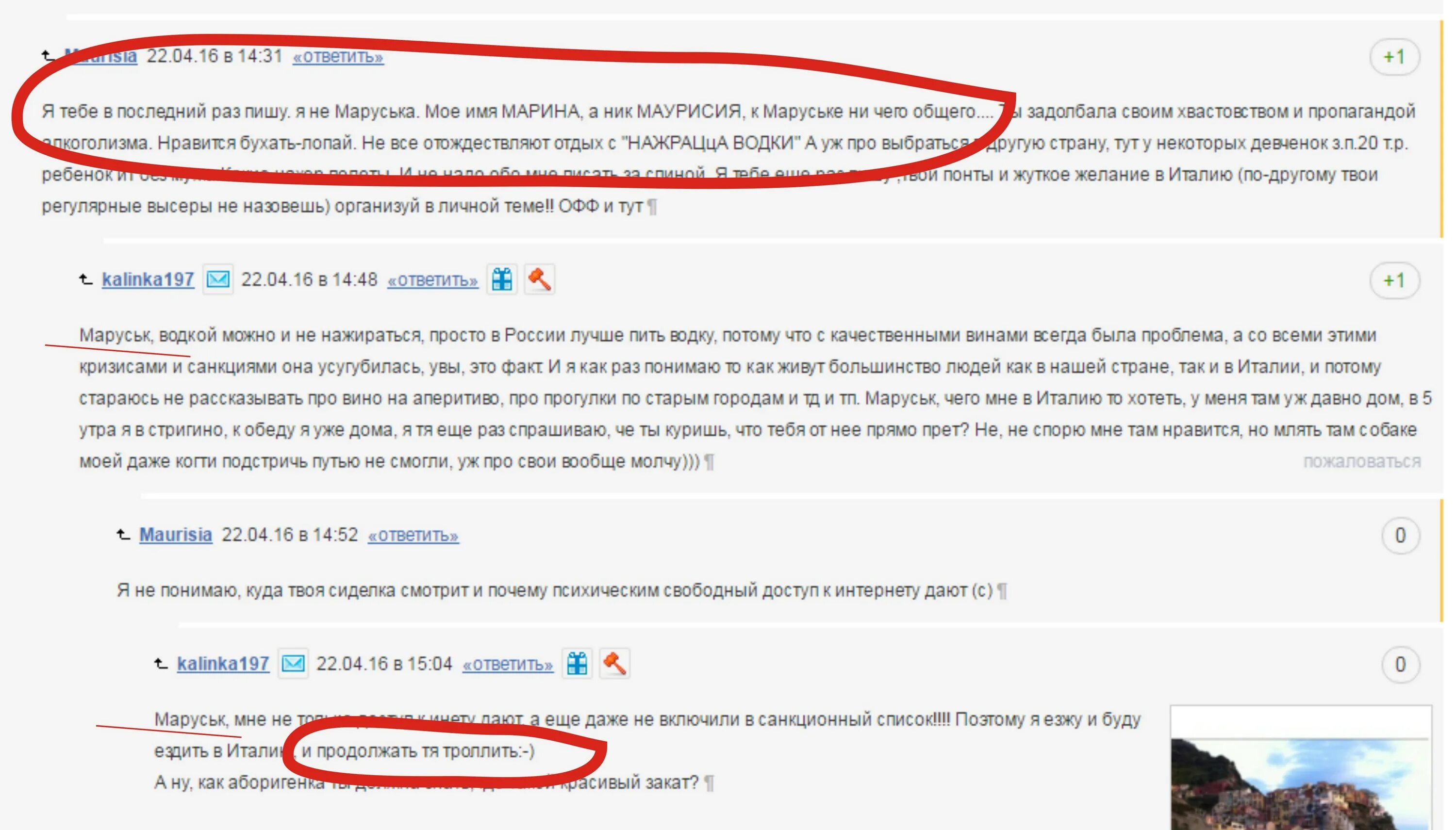
Task: Open the attached coastal town photo thumbnail
Action: [1301, 768]
